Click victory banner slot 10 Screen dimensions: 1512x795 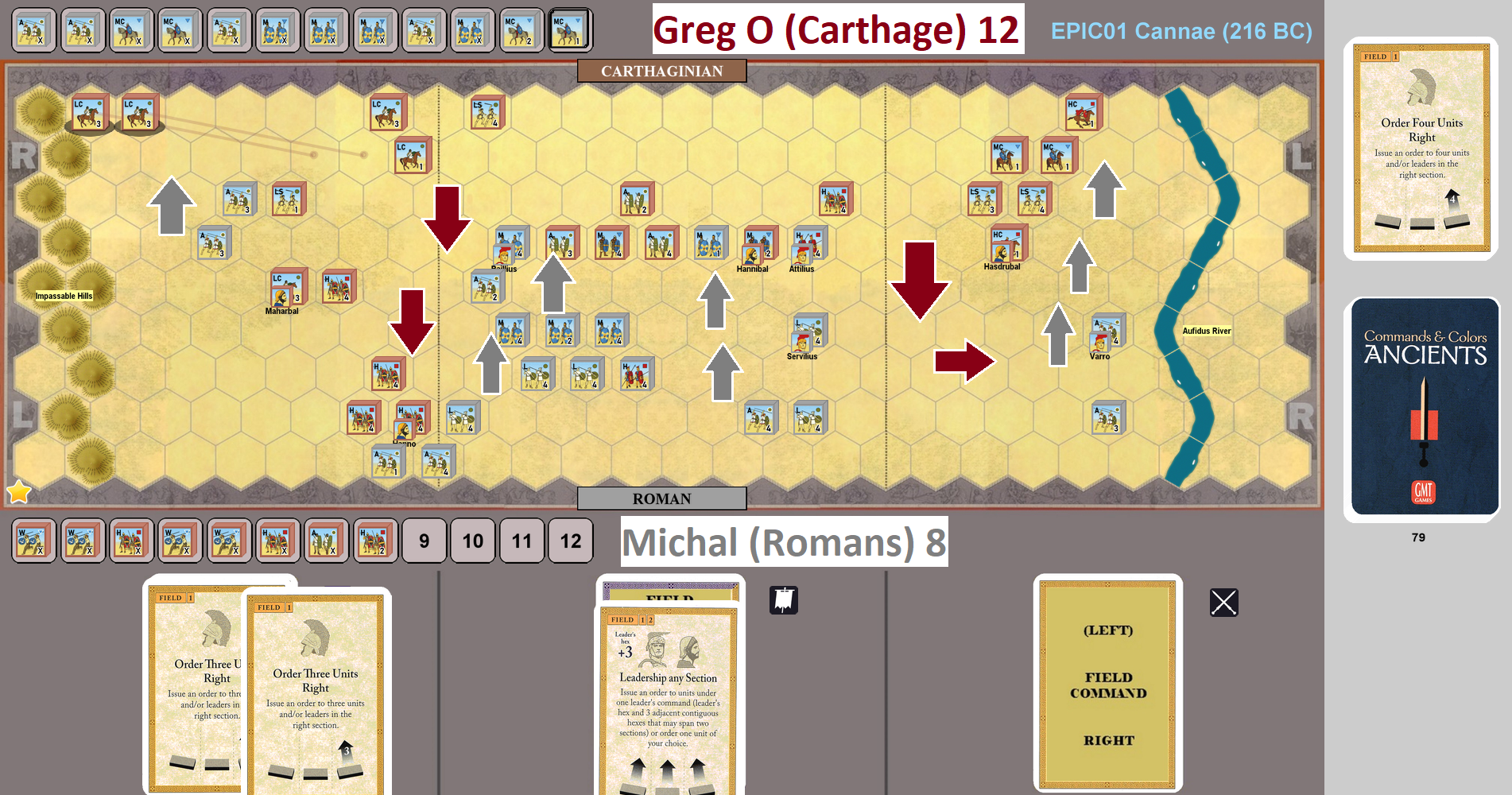[x=472, y=541]
